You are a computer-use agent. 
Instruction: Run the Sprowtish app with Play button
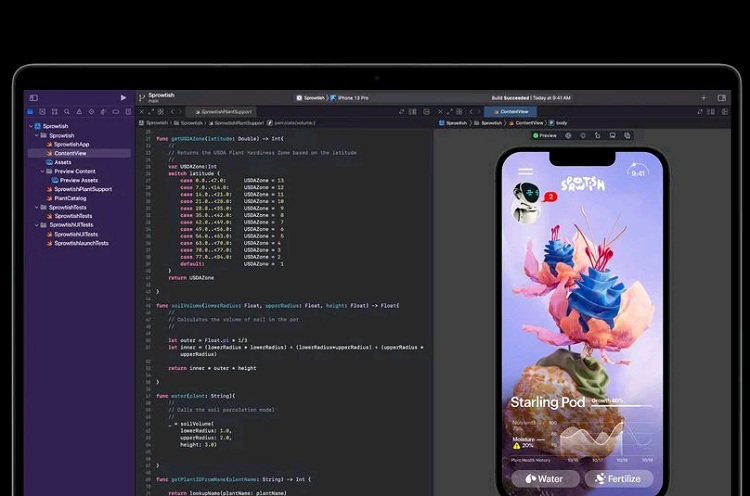[x=123, y=98]
